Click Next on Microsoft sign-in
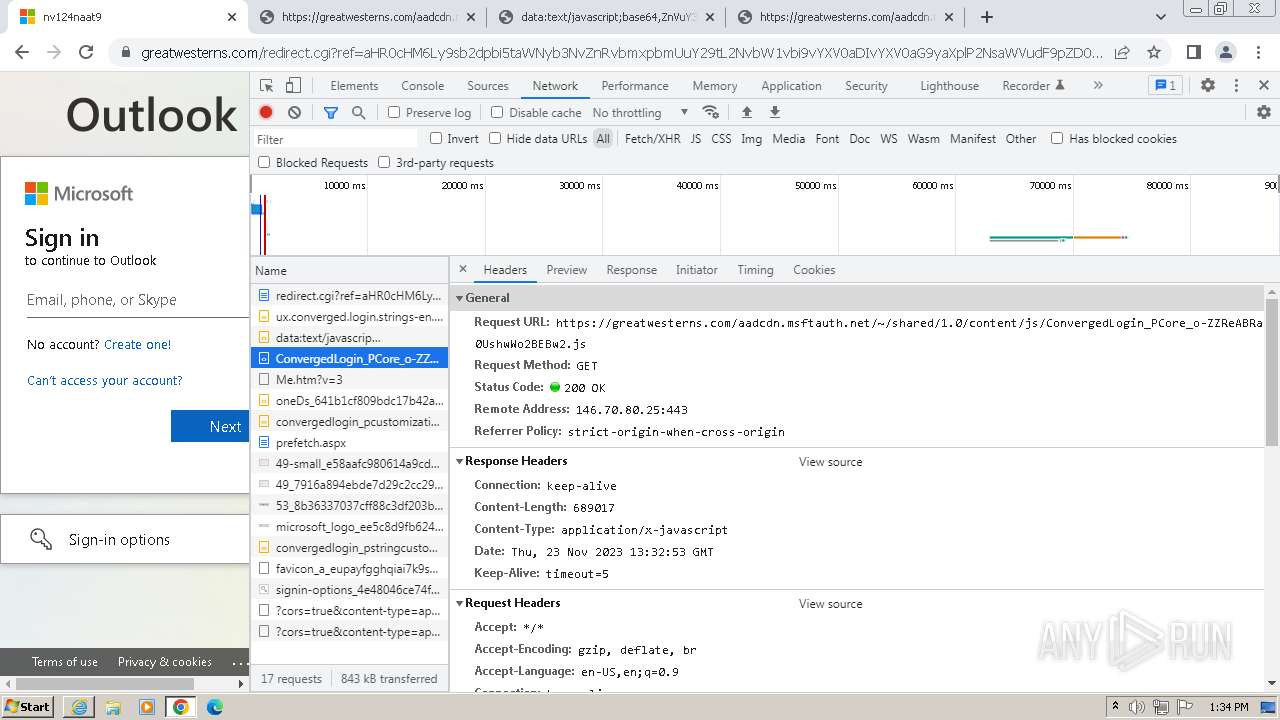This screenshot has width=1280, height=720. 210,426
